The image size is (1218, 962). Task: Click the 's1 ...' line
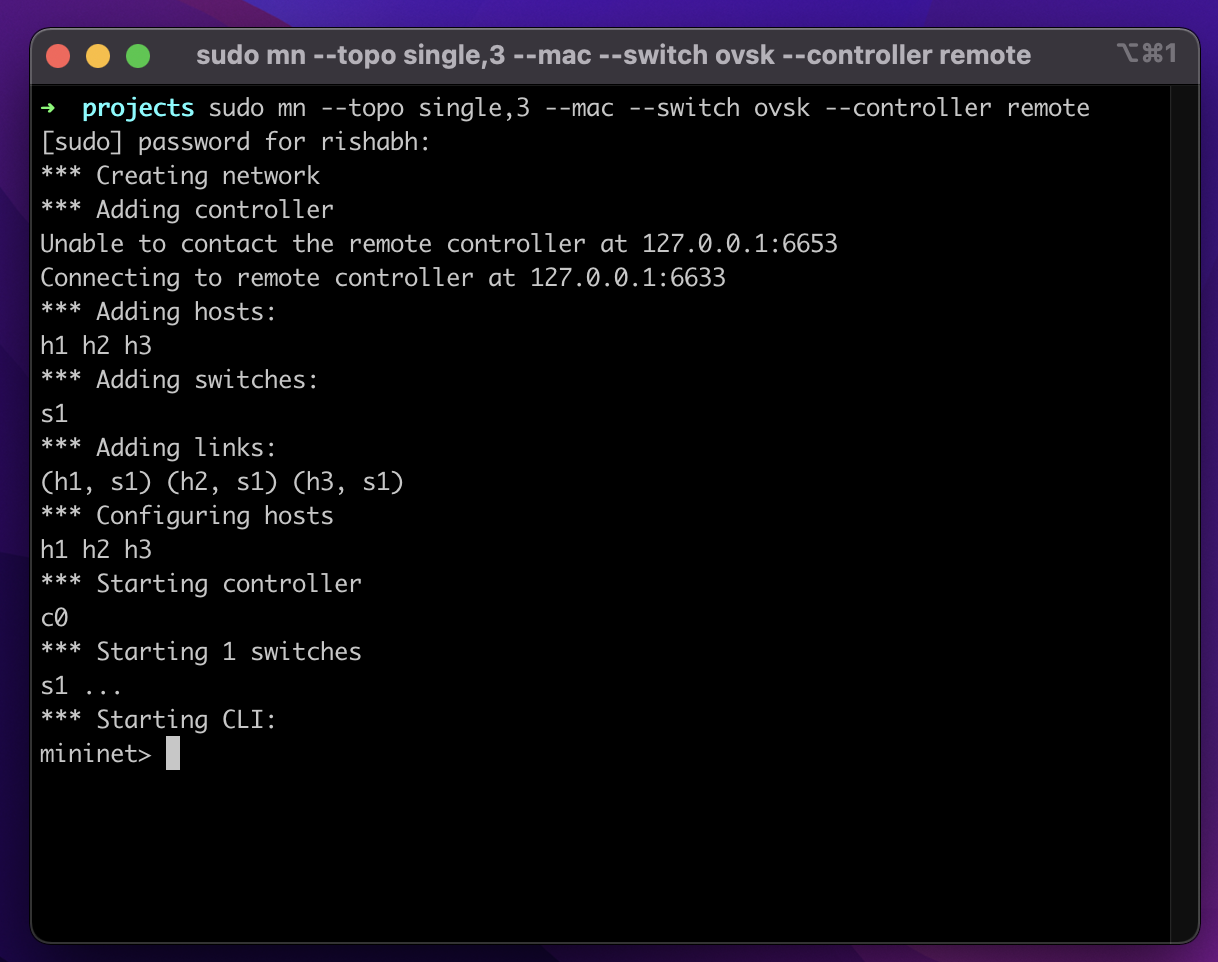click(81, 686)
